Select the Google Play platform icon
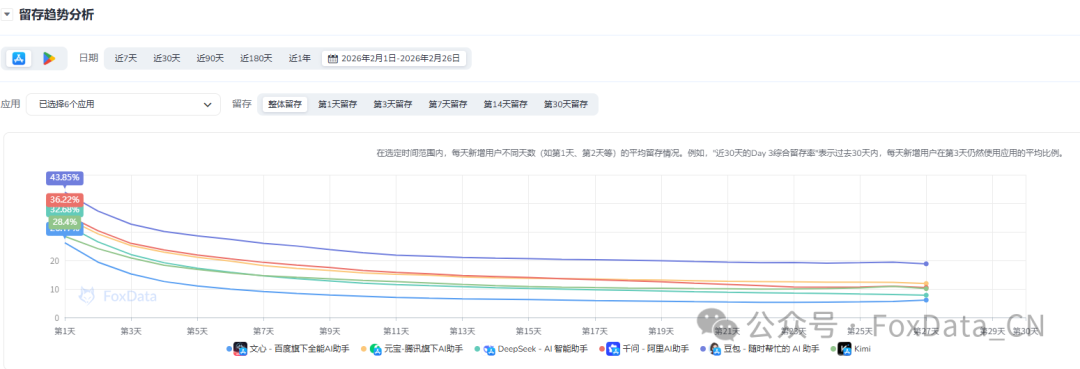Screen dimensions: 1080x369 coord(49,59)
